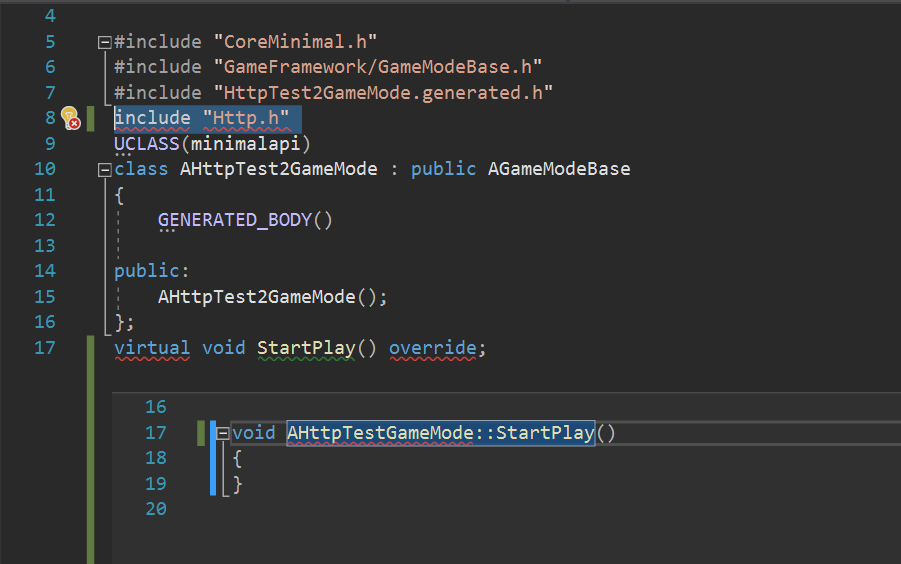The height and width of the screenshot is (564, 901).
Task: Collapse the #include block at line 5
Action: (104, 43)
